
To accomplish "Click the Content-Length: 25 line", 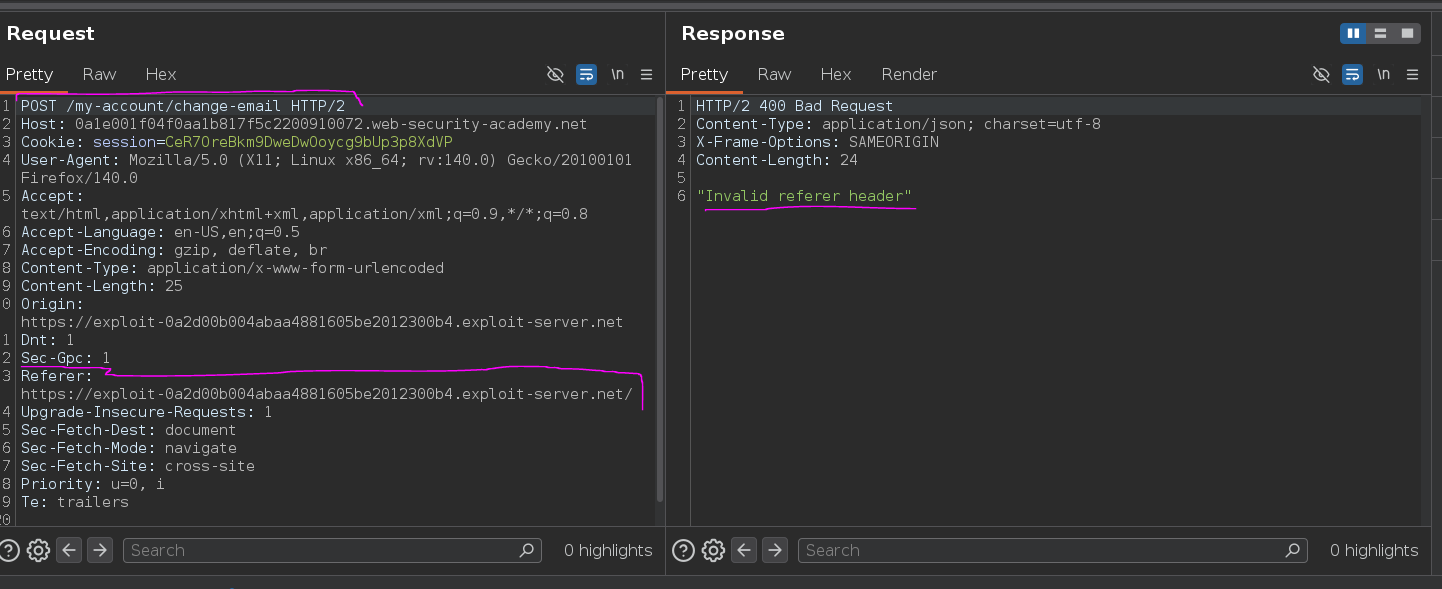I will click(102, 286).
